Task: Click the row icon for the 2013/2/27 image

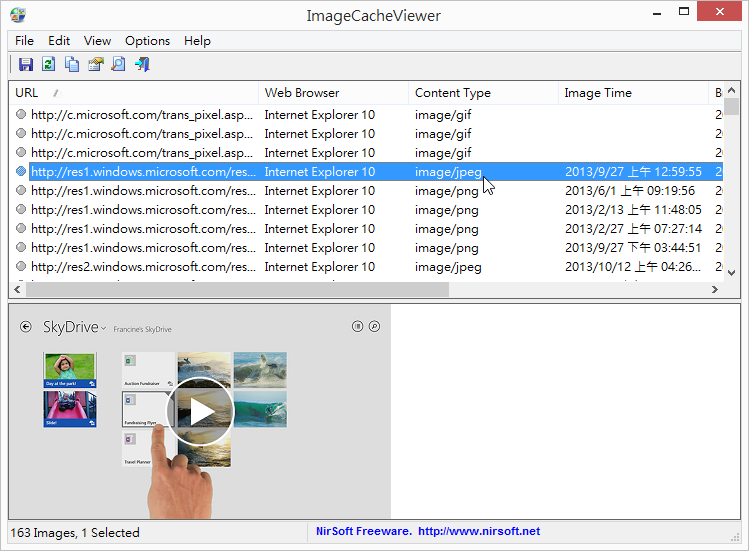Action: 21,228
